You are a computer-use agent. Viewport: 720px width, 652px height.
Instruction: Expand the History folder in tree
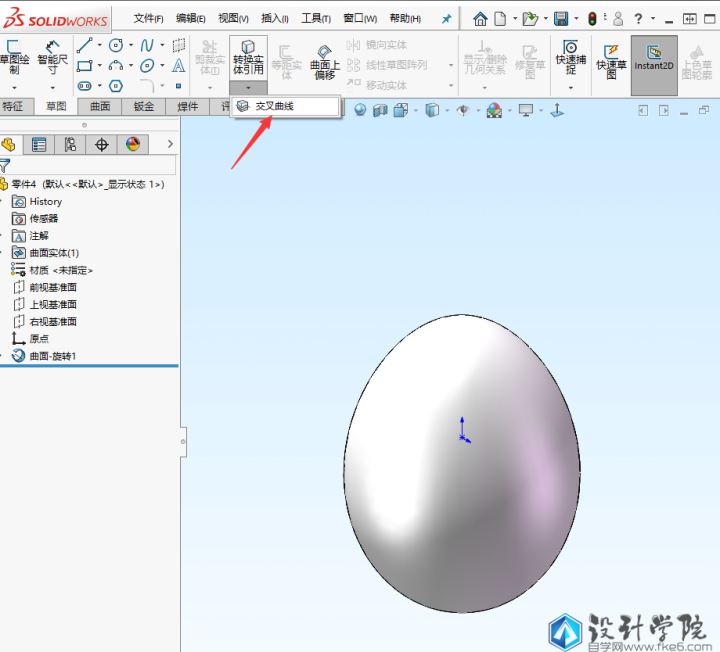coord(4,201)
